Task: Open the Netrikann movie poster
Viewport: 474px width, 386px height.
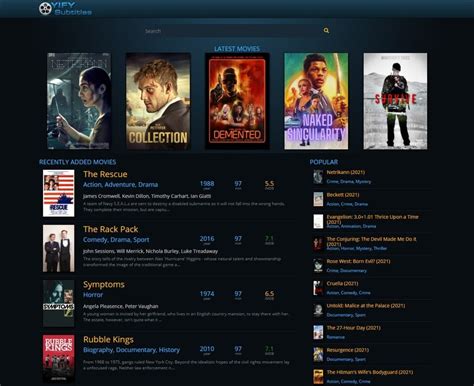Action: (x=79, y=101)
